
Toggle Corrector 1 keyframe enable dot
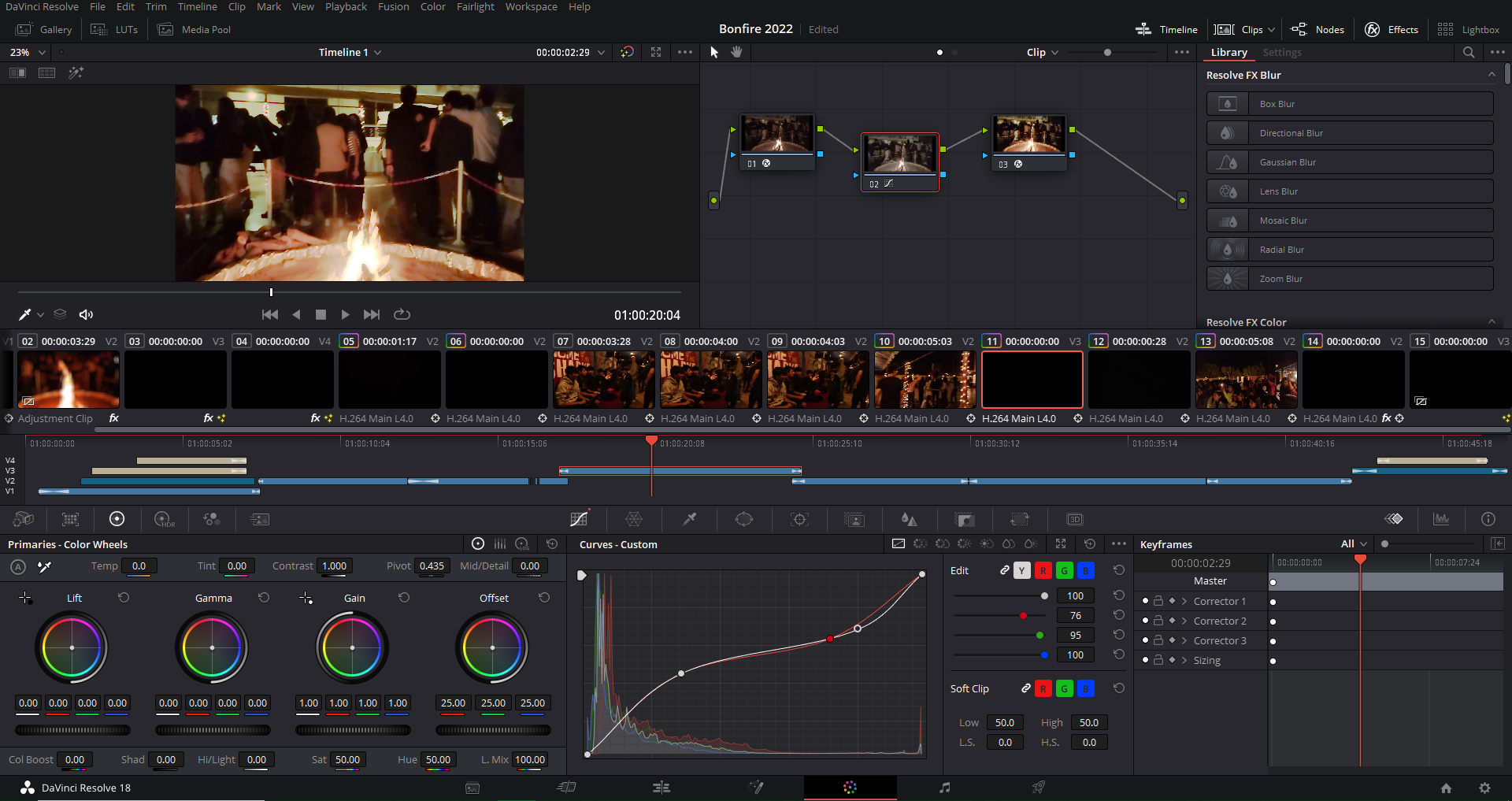1145,601
